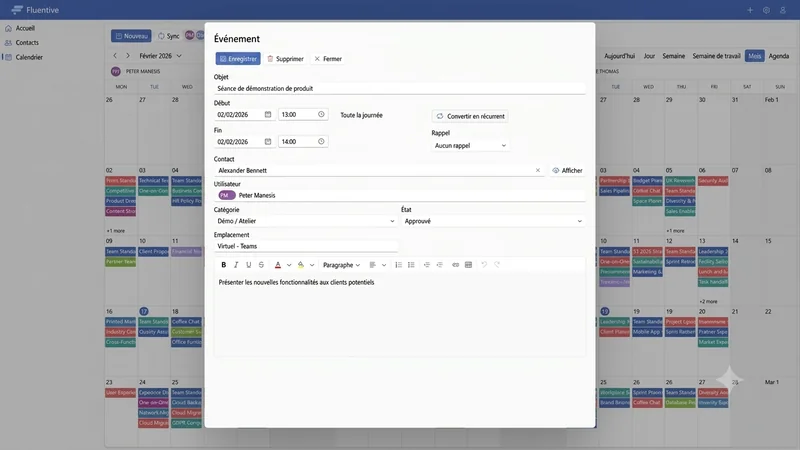Image resolution: width=800 pixels, height=450 pixels.
Task: Save the event with Enregistrer
Action: coord(238,59)
